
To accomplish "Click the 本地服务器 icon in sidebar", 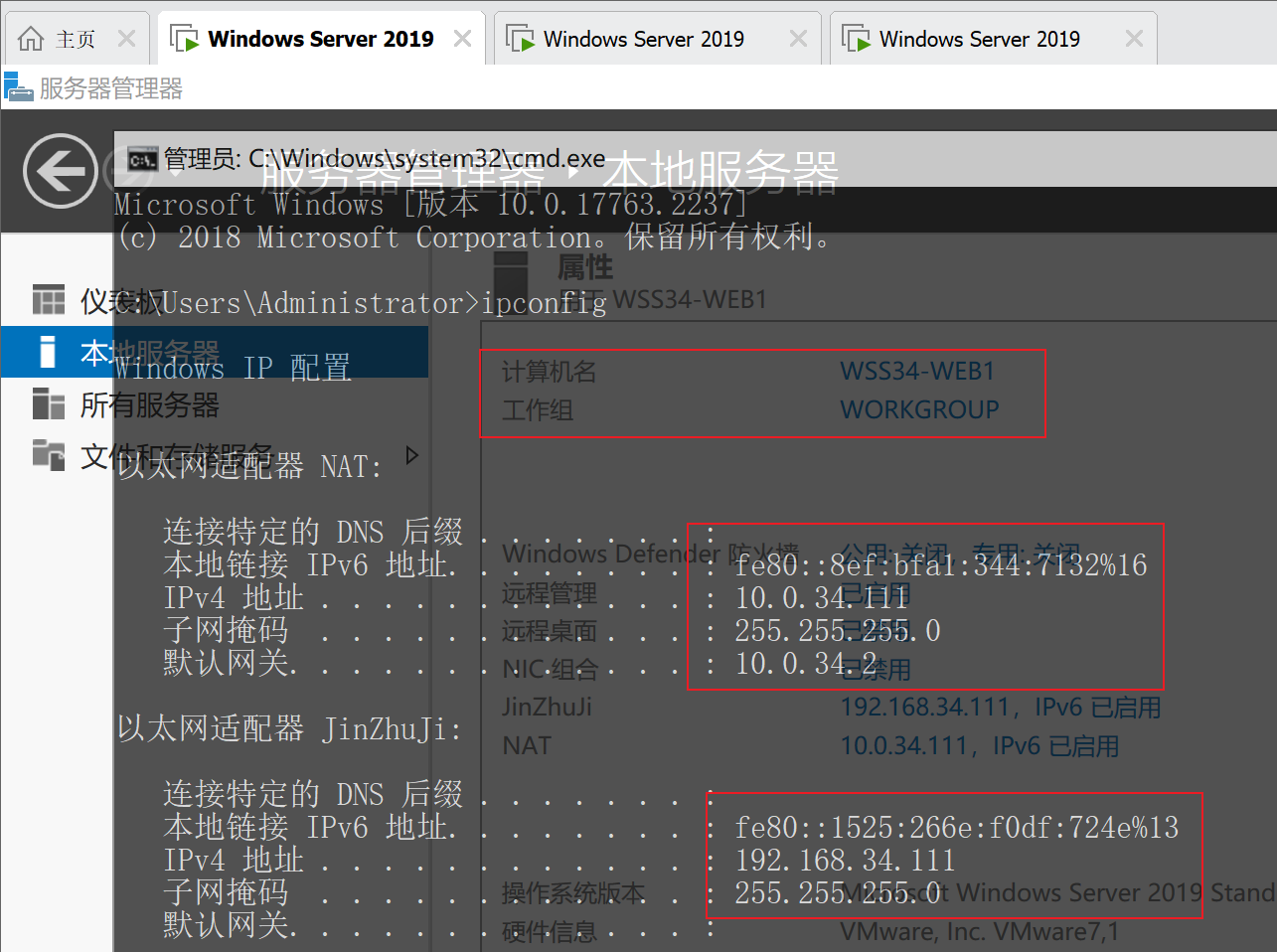I will pos(48,352).
